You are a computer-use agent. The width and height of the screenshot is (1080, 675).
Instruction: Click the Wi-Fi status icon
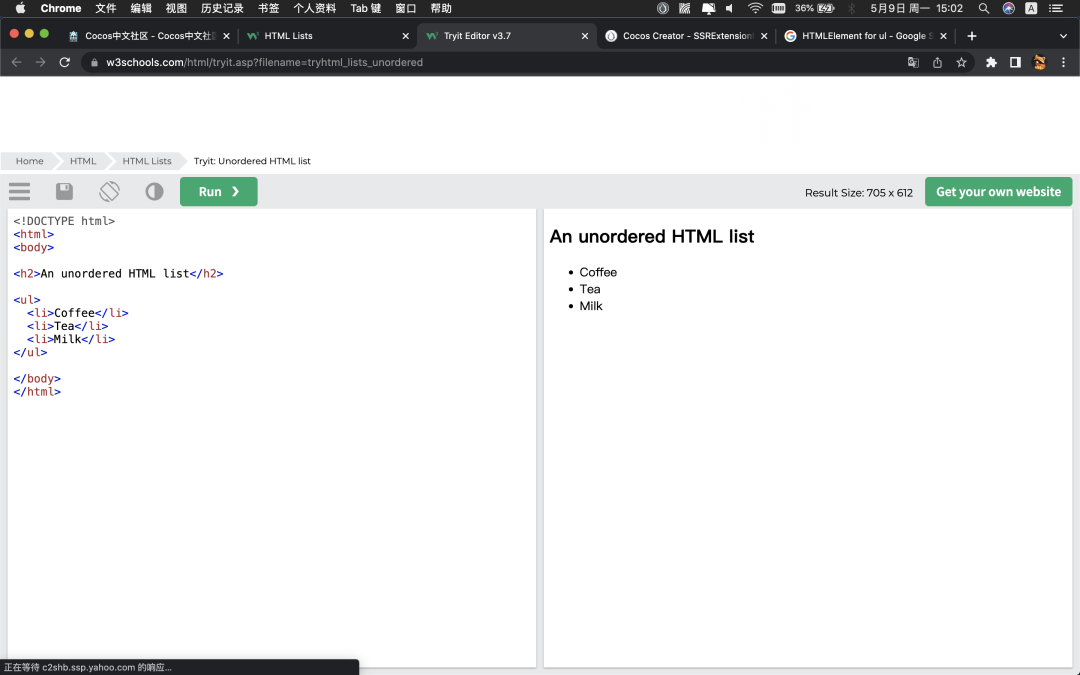755,8
